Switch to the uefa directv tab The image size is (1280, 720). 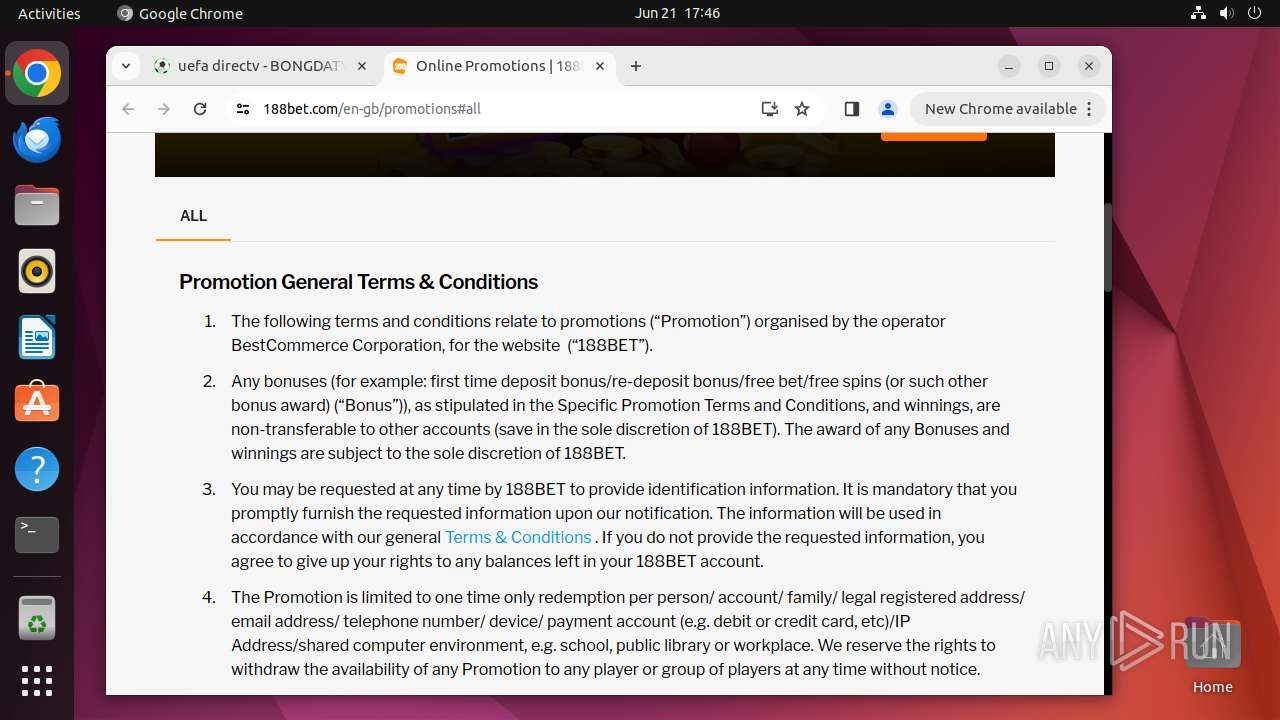pos(260,66)
